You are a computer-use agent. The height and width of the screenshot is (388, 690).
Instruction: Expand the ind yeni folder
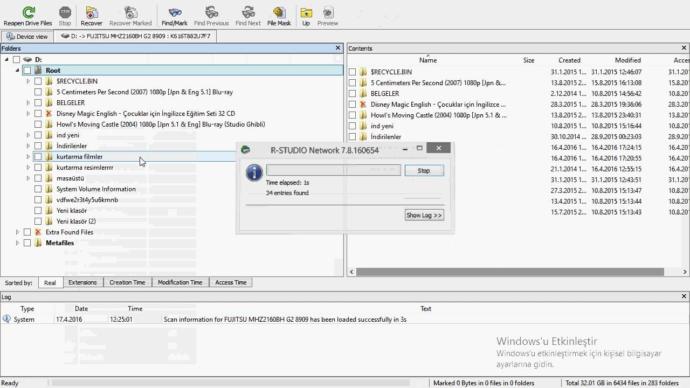28,135
